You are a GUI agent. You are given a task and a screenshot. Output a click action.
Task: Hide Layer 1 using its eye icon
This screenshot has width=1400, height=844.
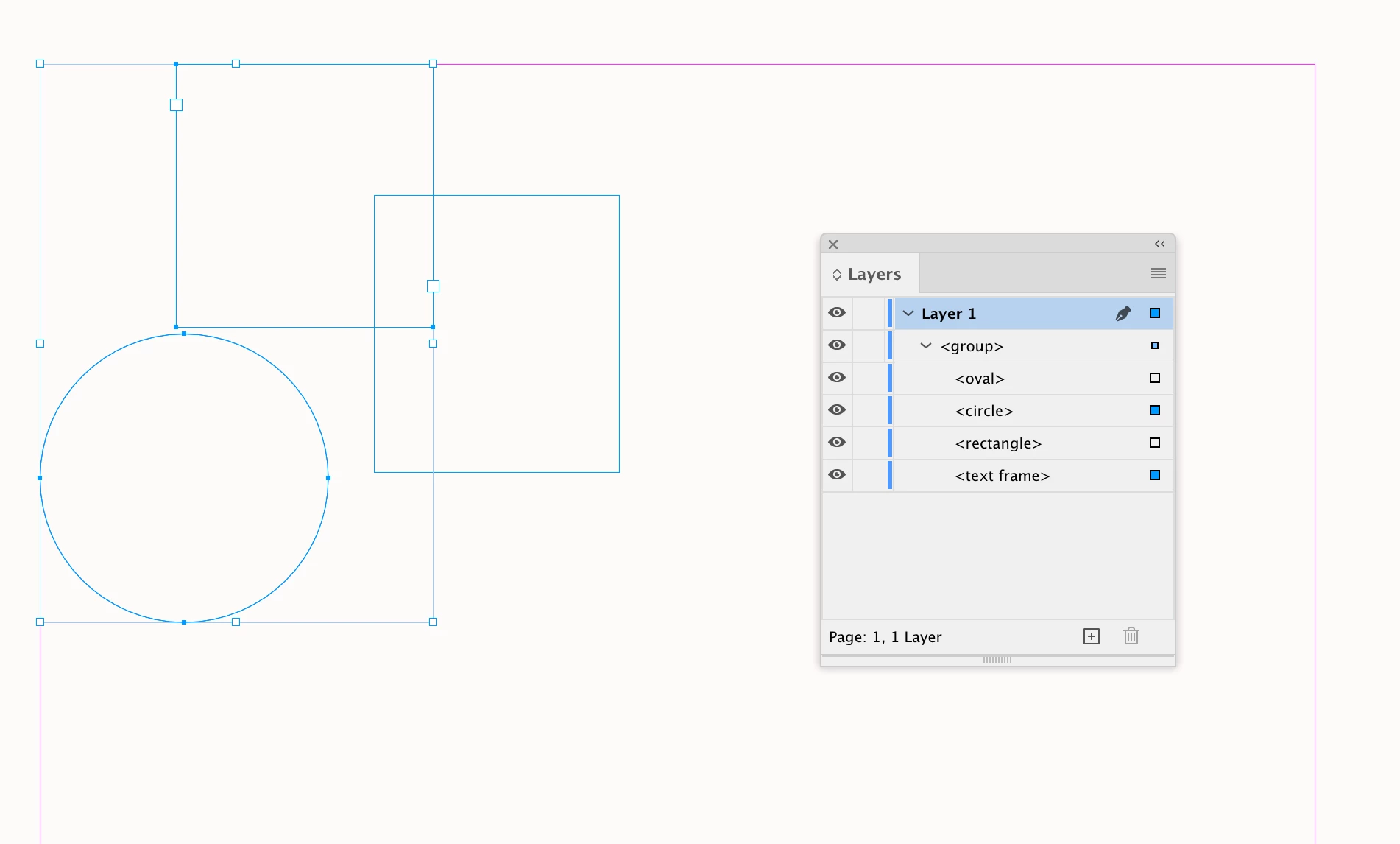[837, 313]
